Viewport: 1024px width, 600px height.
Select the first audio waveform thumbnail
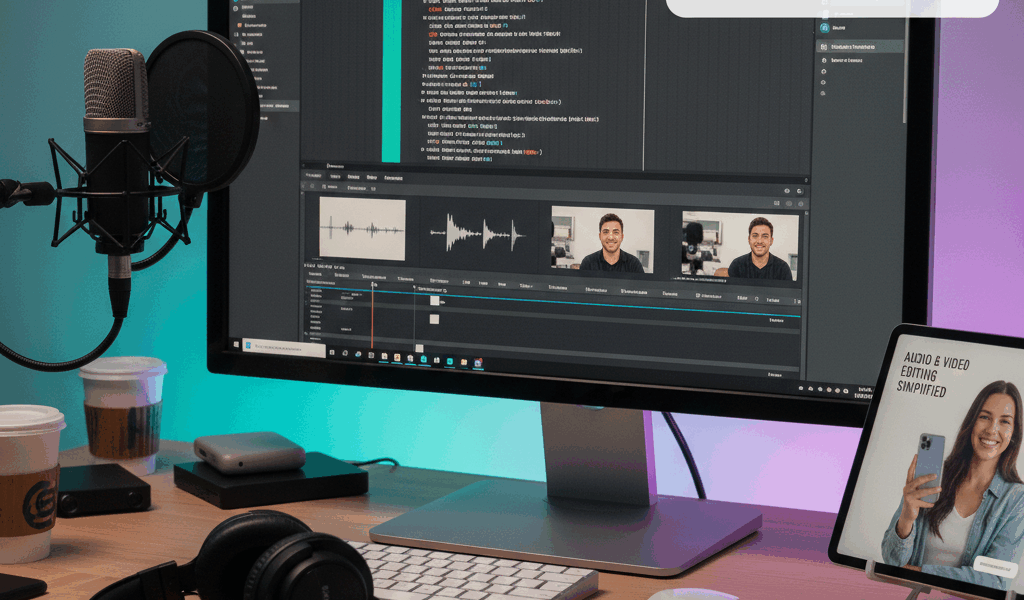pyautogui.click(x=362, y=229)
